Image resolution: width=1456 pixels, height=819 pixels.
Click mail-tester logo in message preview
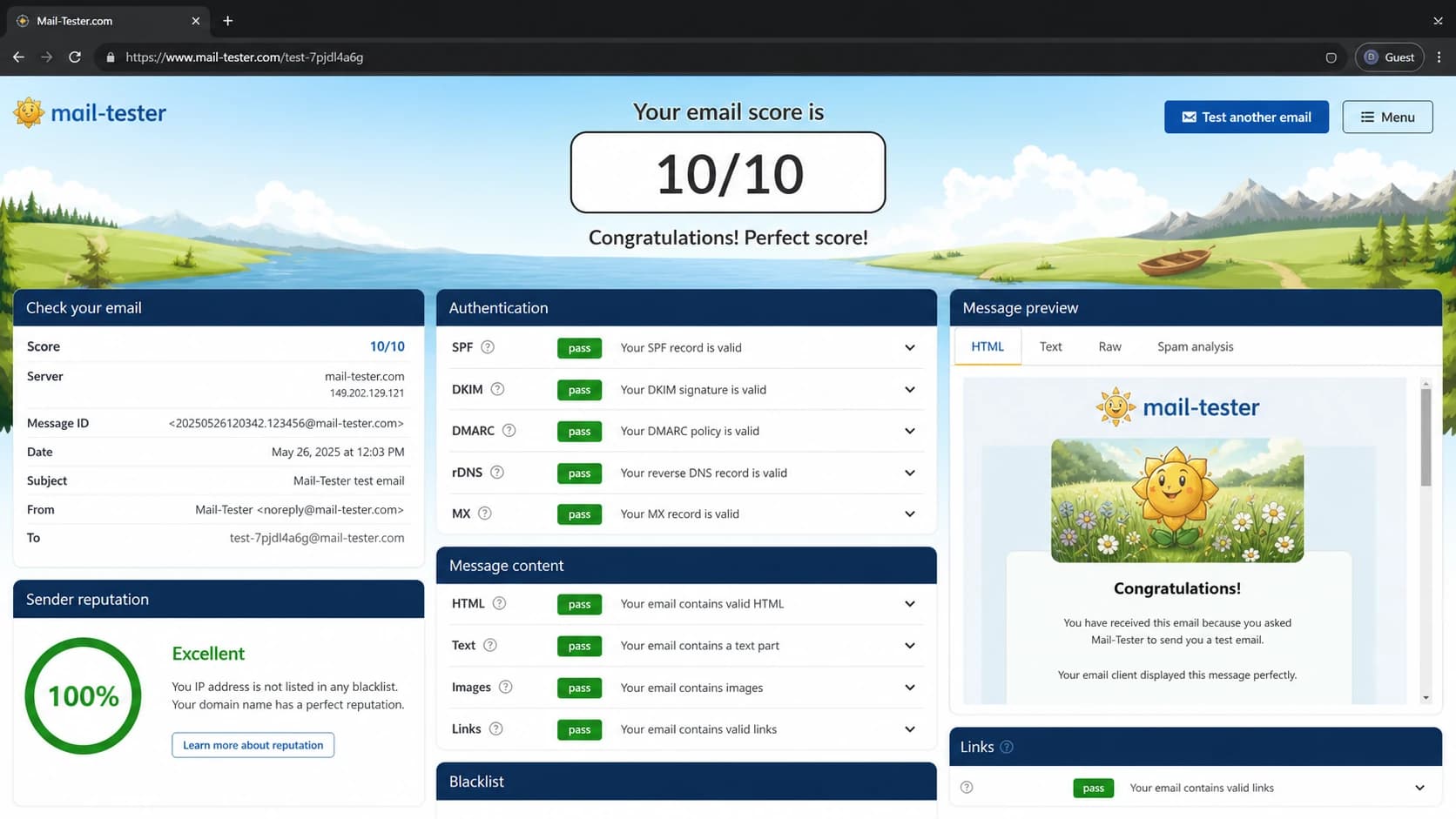coord(1177,407)
